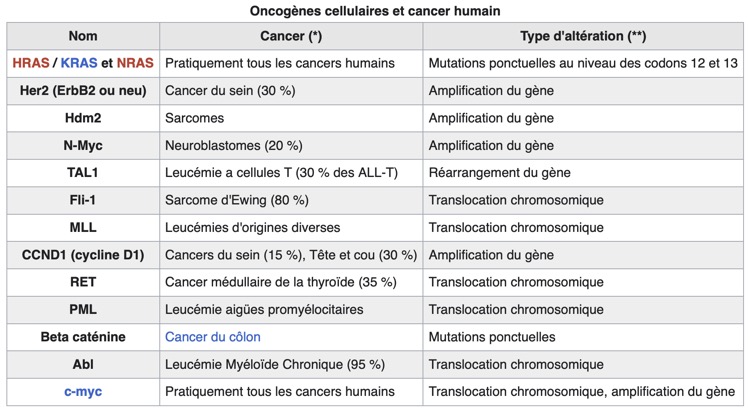This screenshot has width=750, height=413.
Task: Click the 'Type d'altération (**)' column header
Action: pos(583,36)
